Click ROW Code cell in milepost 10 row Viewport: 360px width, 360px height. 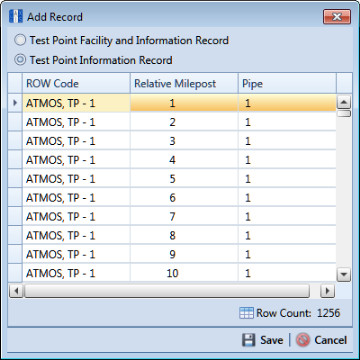[x=76, y=273]
